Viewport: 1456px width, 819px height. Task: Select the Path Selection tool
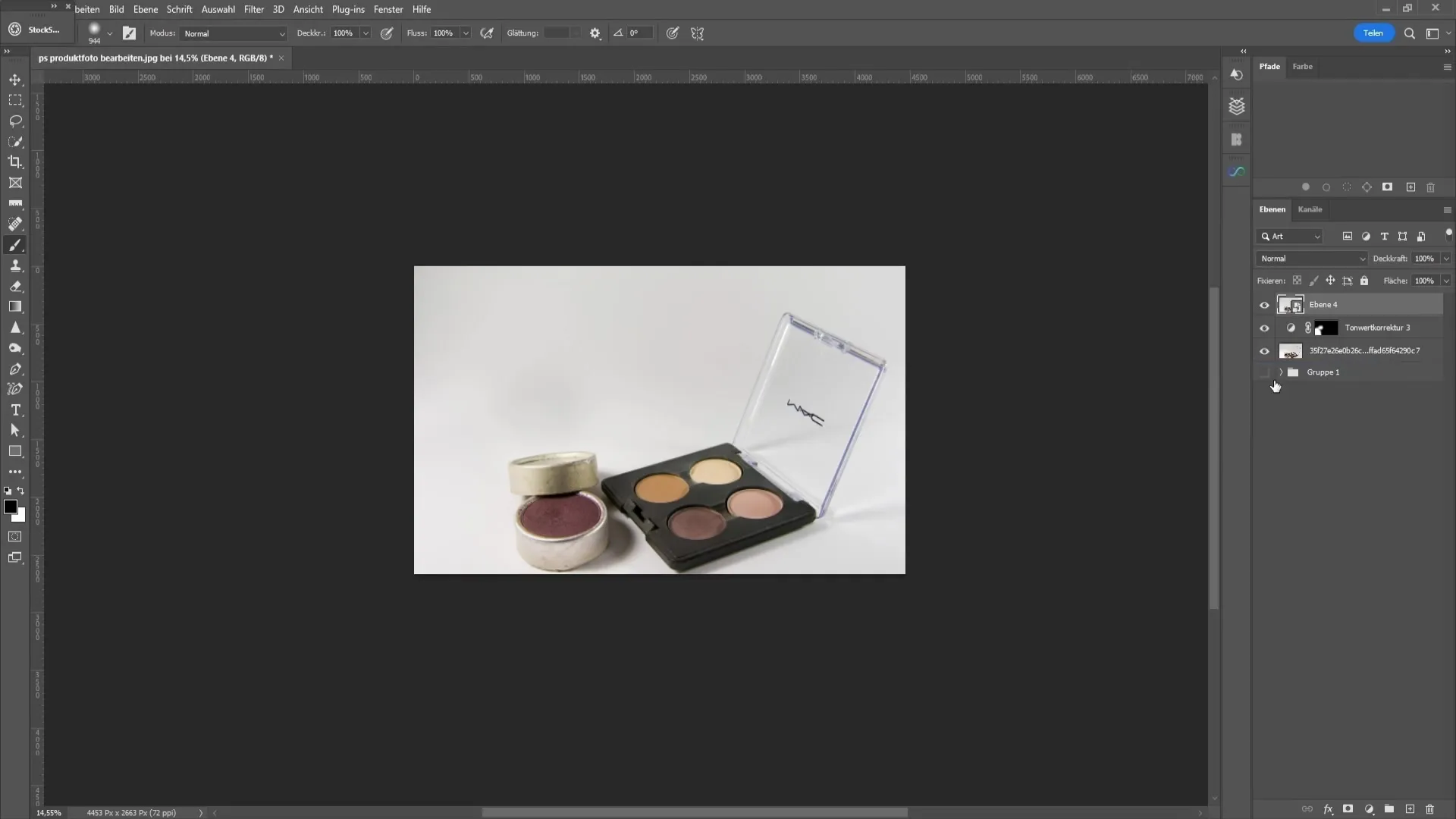click(15, 430)
